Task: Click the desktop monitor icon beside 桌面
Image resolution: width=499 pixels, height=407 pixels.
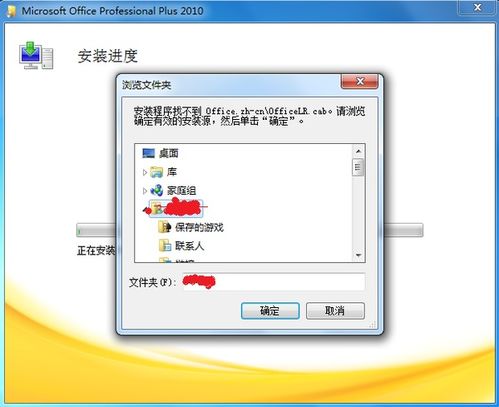Action: pyautogui.click(x=148, y=153)
